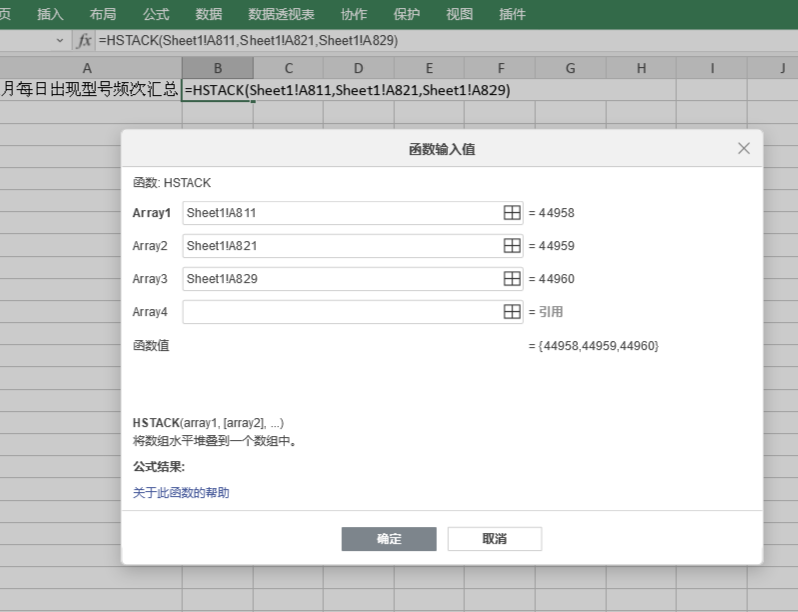The width and height of the screenshot is (798, 612).
Task: Click range selector icon for Array2
Action: (x=511, y=246)
